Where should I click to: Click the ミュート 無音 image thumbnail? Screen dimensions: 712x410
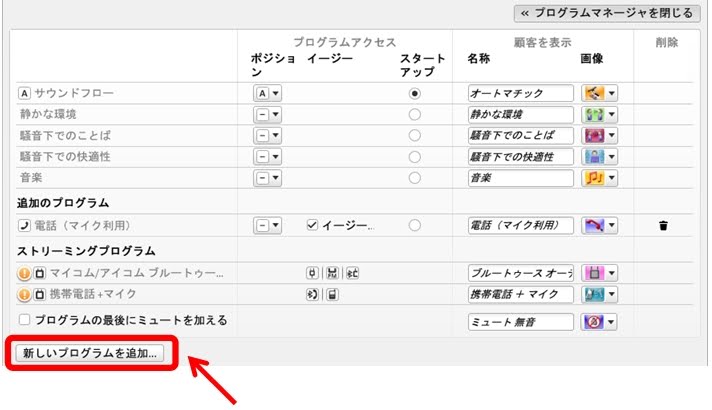594,322
